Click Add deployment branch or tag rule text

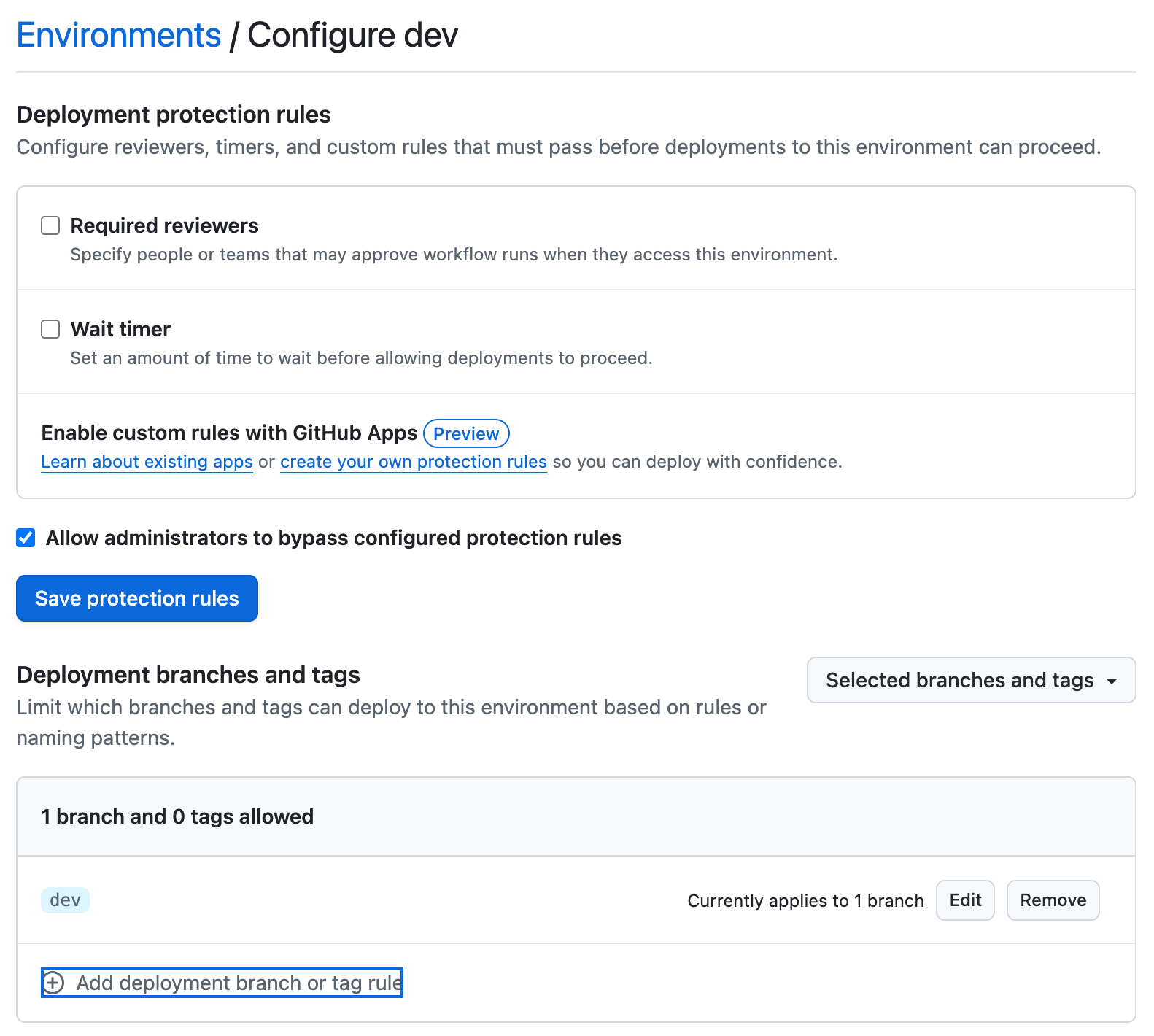tap(239, 983)
